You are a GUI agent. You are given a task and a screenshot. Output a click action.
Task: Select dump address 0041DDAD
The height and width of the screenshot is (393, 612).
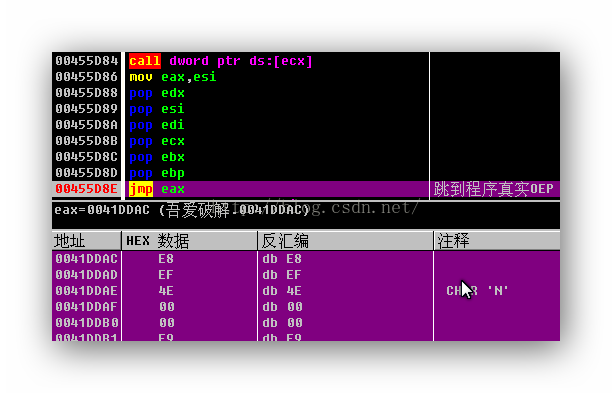tap(86, 275)
